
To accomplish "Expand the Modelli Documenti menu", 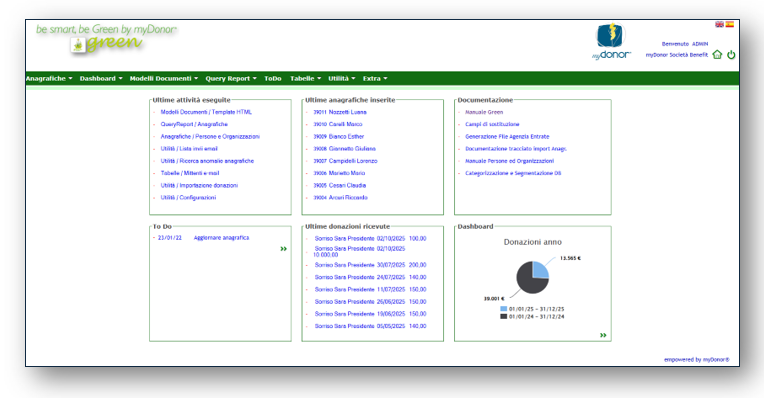I will coord(164,78).
